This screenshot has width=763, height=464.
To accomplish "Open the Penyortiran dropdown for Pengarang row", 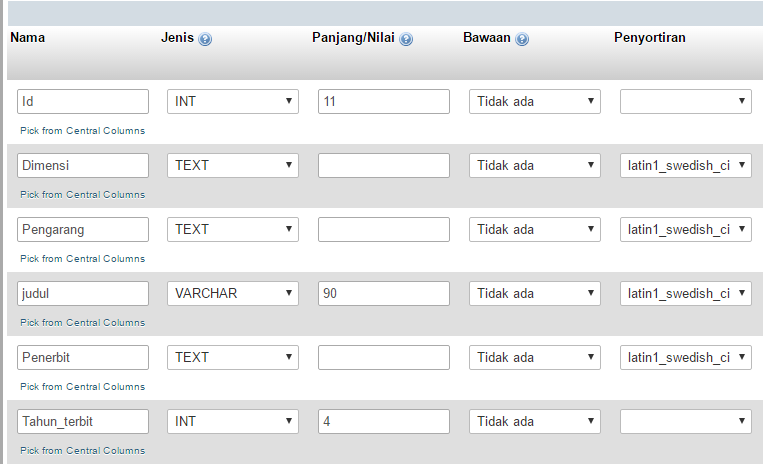I will click(x=685, y=229).
